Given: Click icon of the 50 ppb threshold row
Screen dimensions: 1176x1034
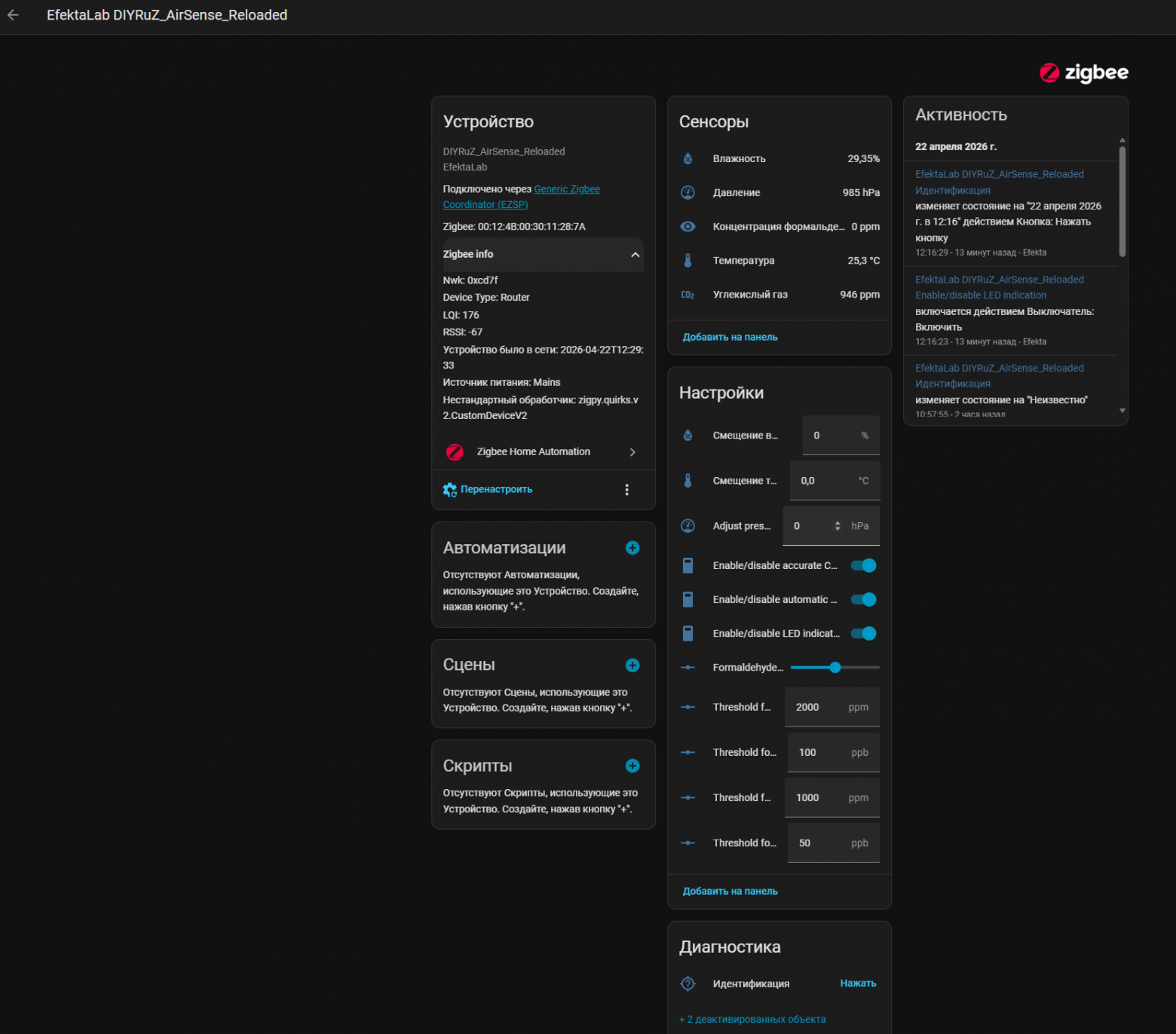Looking at the screenshot, I should tap(688, 843).
